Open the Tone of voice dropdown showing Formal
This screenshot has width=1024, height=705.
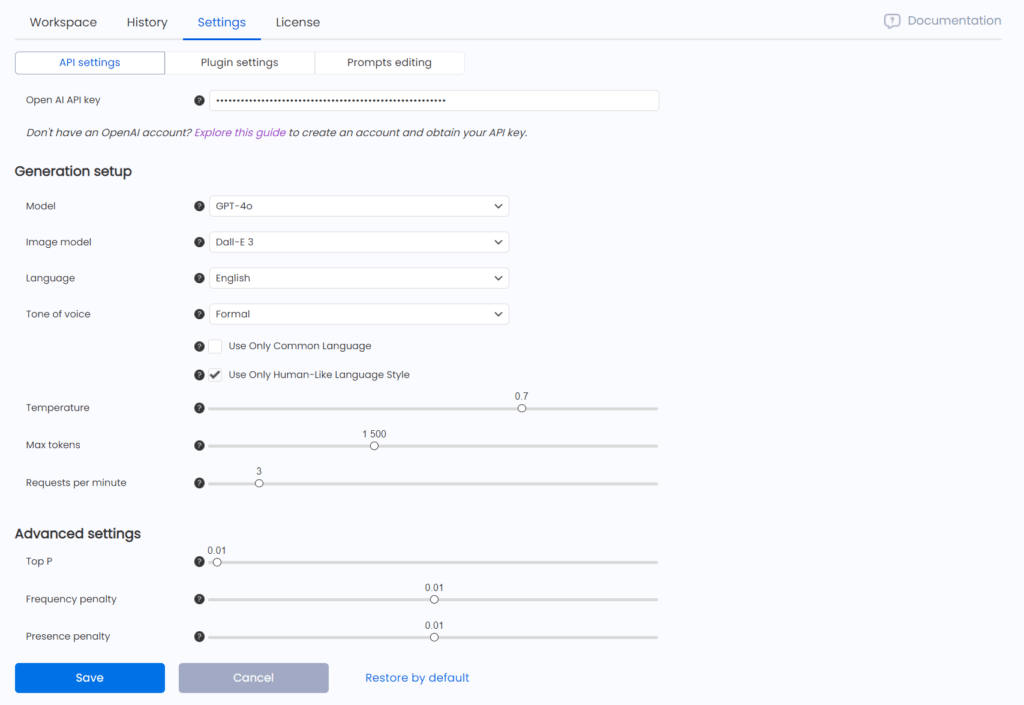(x=359, y=314)
